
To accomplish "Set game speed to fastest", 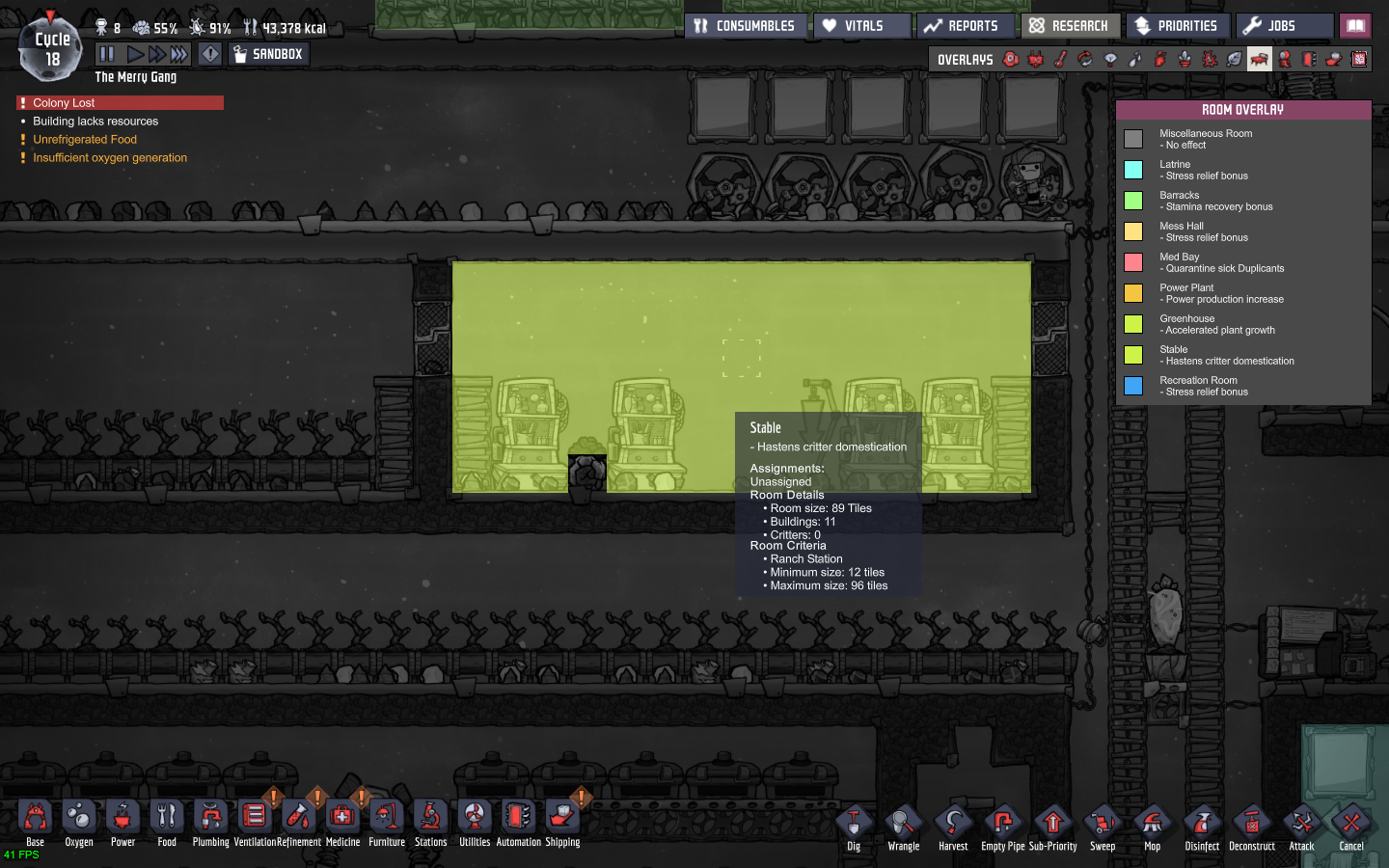I will click(x=179, y=54).
